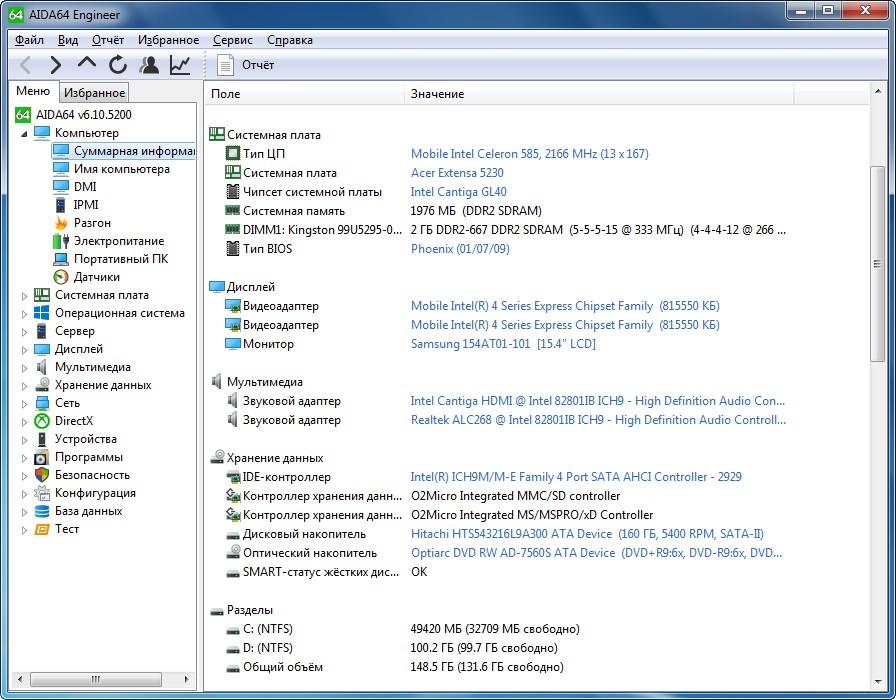Click the DirectX Xbox icon

click(x=42, y=421)
